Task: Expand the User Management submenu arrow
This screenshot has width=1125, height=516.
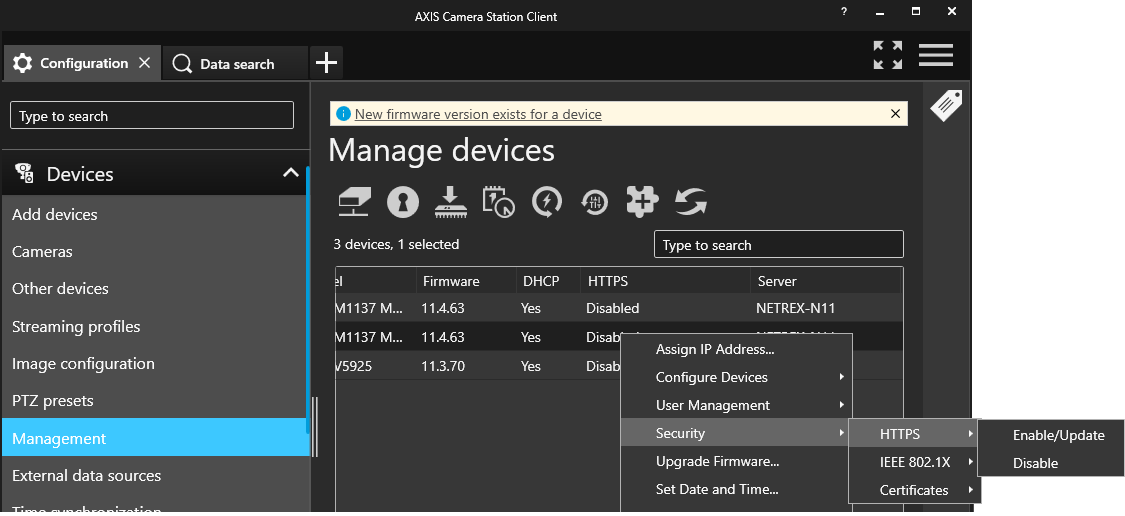Action: (x=841, y=405)
